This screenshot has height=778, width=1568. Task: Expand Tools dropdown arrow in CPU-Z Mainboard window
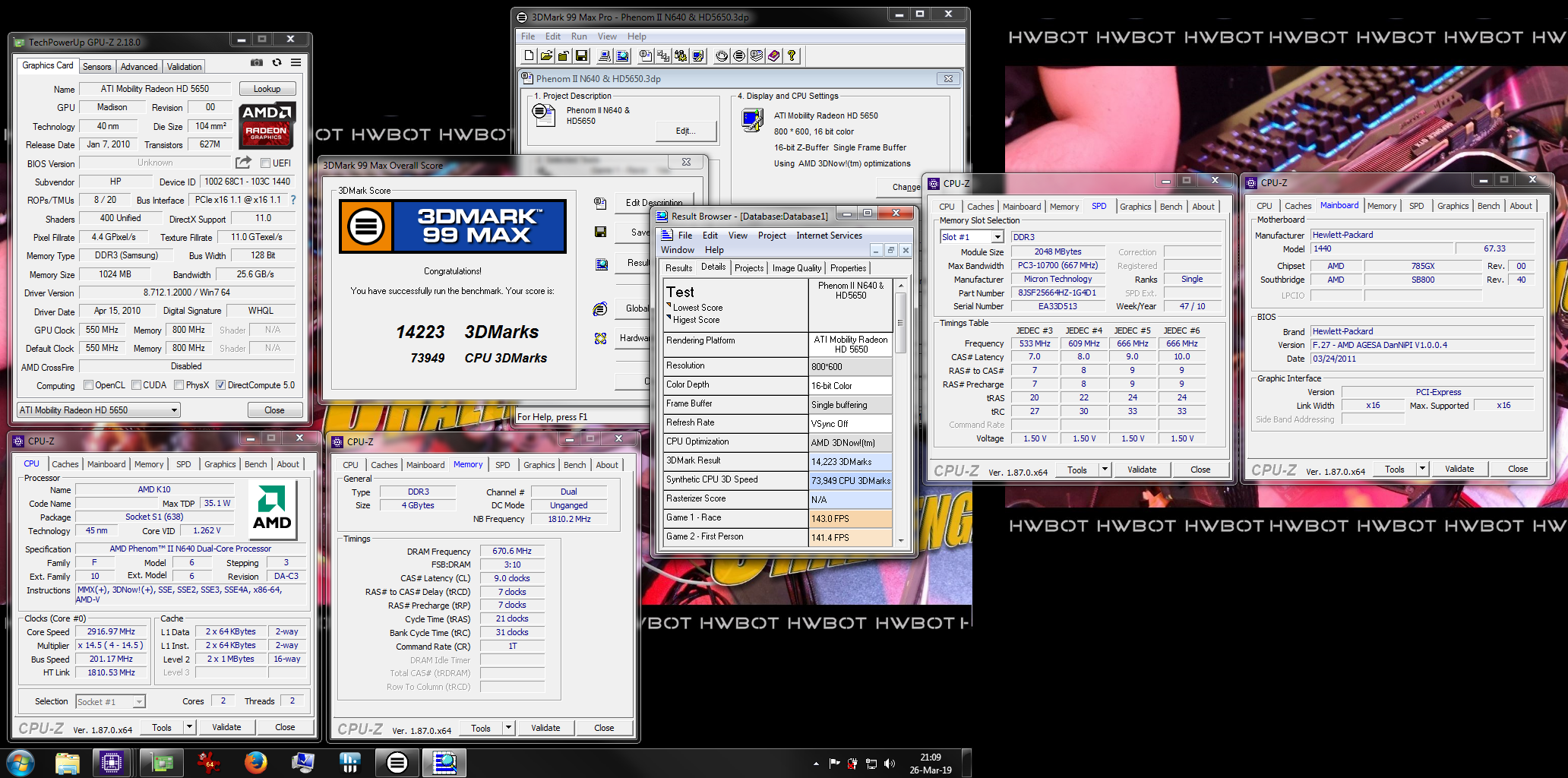tap(1422, 469)
